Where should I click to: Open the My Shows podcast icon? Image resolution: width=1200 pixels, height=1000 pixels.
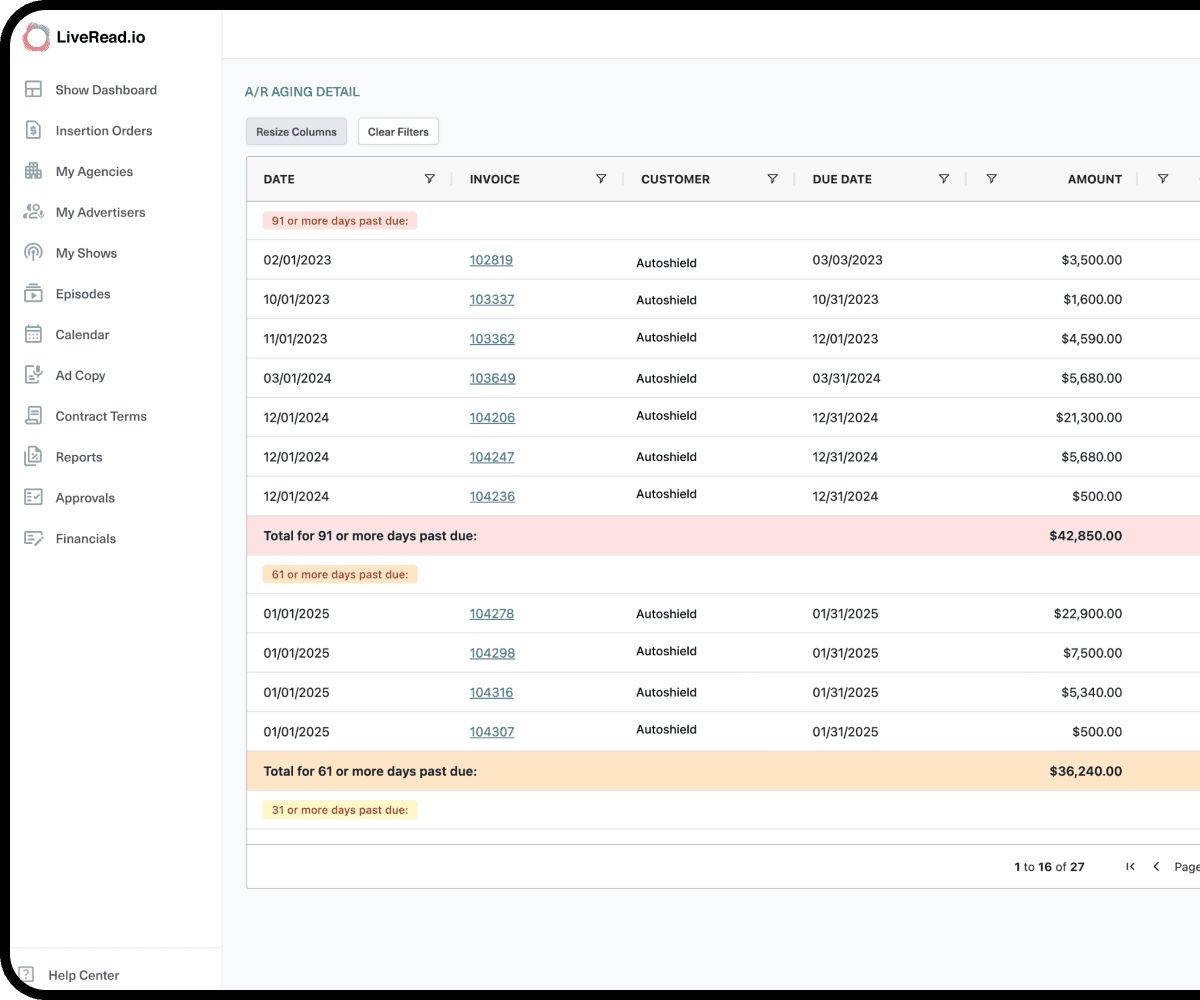pos(33,253)
